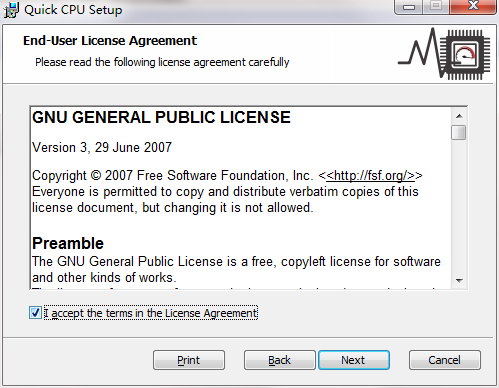Click the 'Quick CPU Setup' title bar text
Image resolution: width=499 pixels, height=388 pixels.
[x=73, y=10]
